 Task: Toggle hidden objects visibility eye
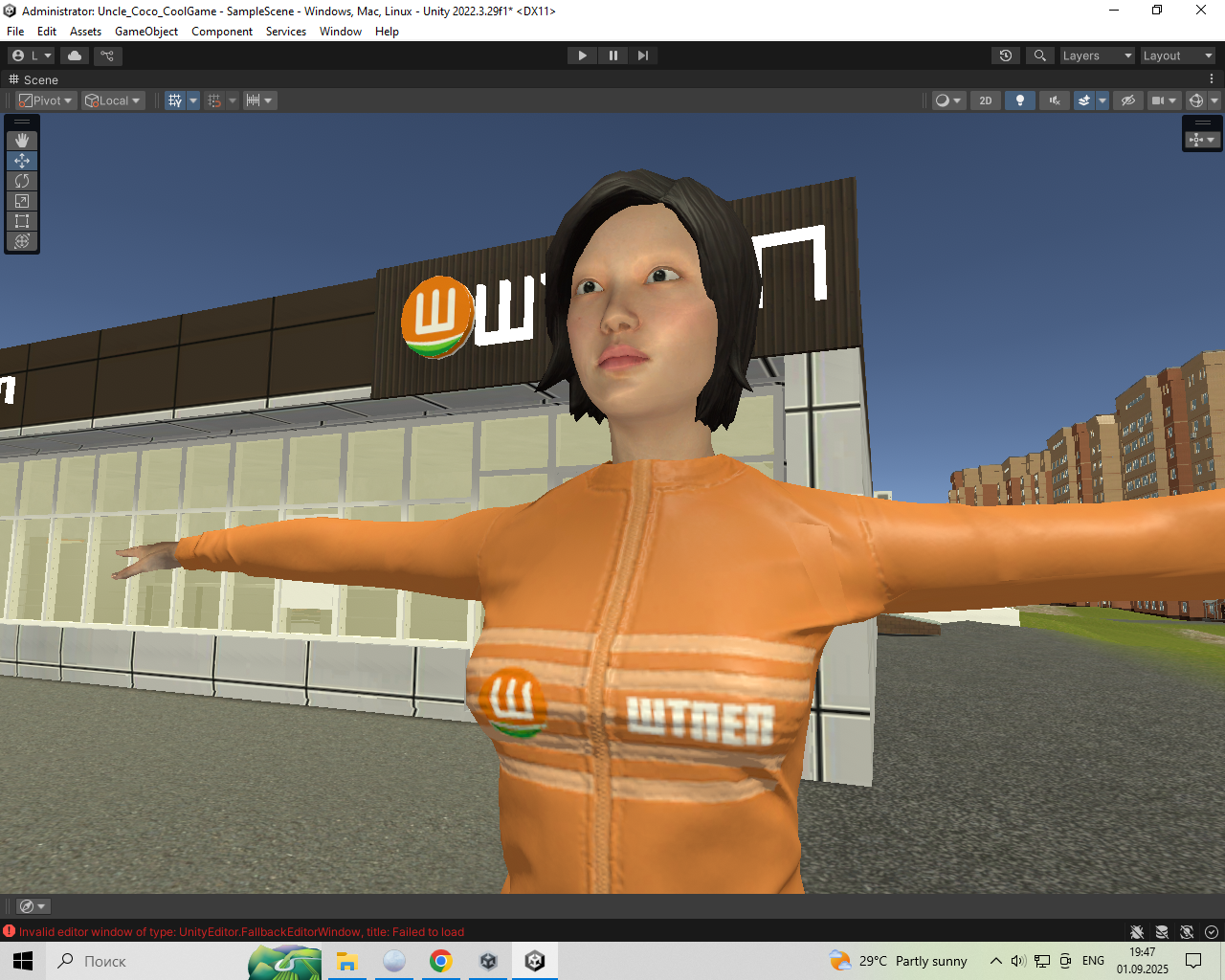[1128, 100]
